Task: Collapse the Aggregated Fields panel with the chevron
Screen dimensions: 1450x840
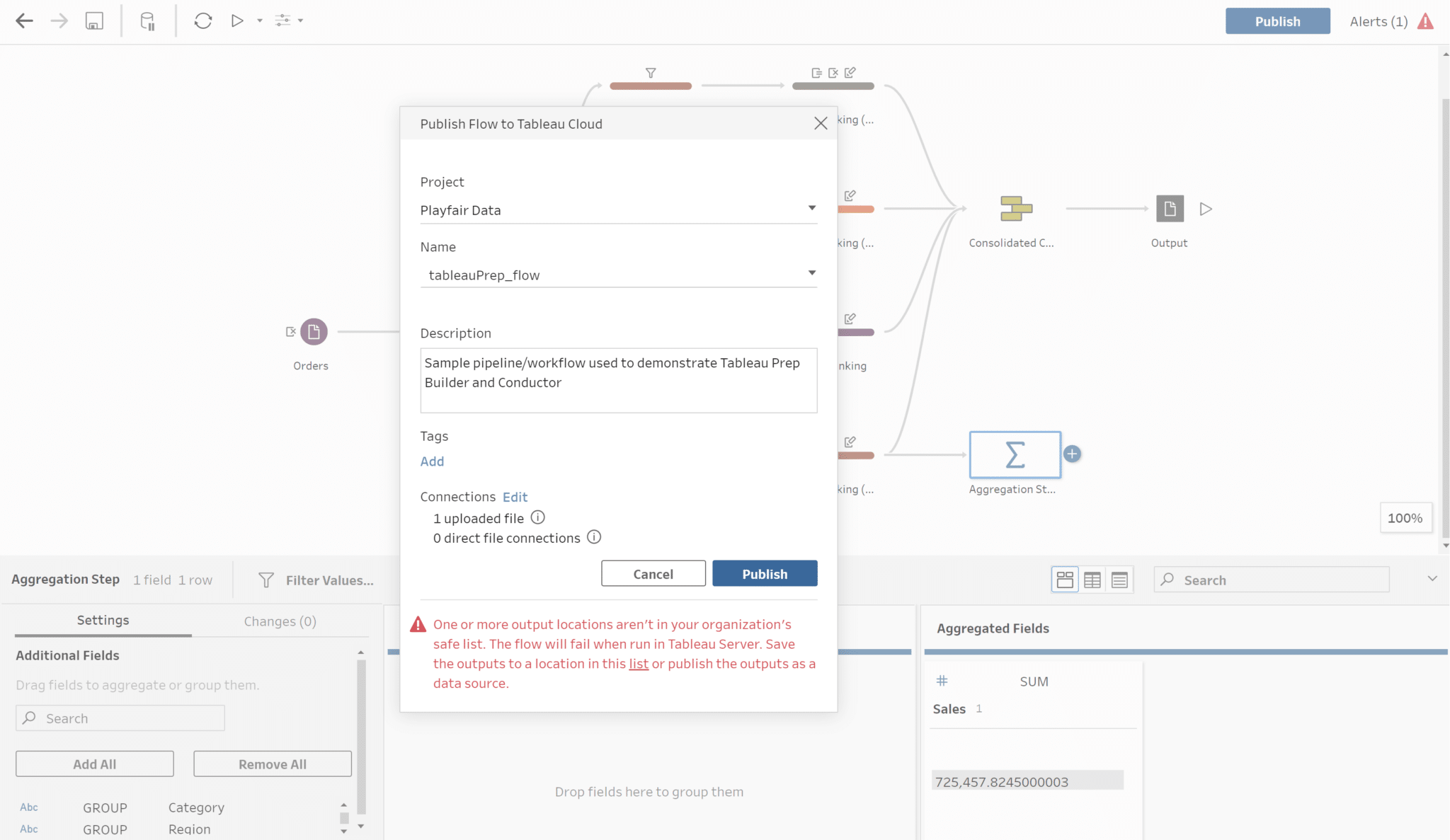Action: [x=1432, y=578]
